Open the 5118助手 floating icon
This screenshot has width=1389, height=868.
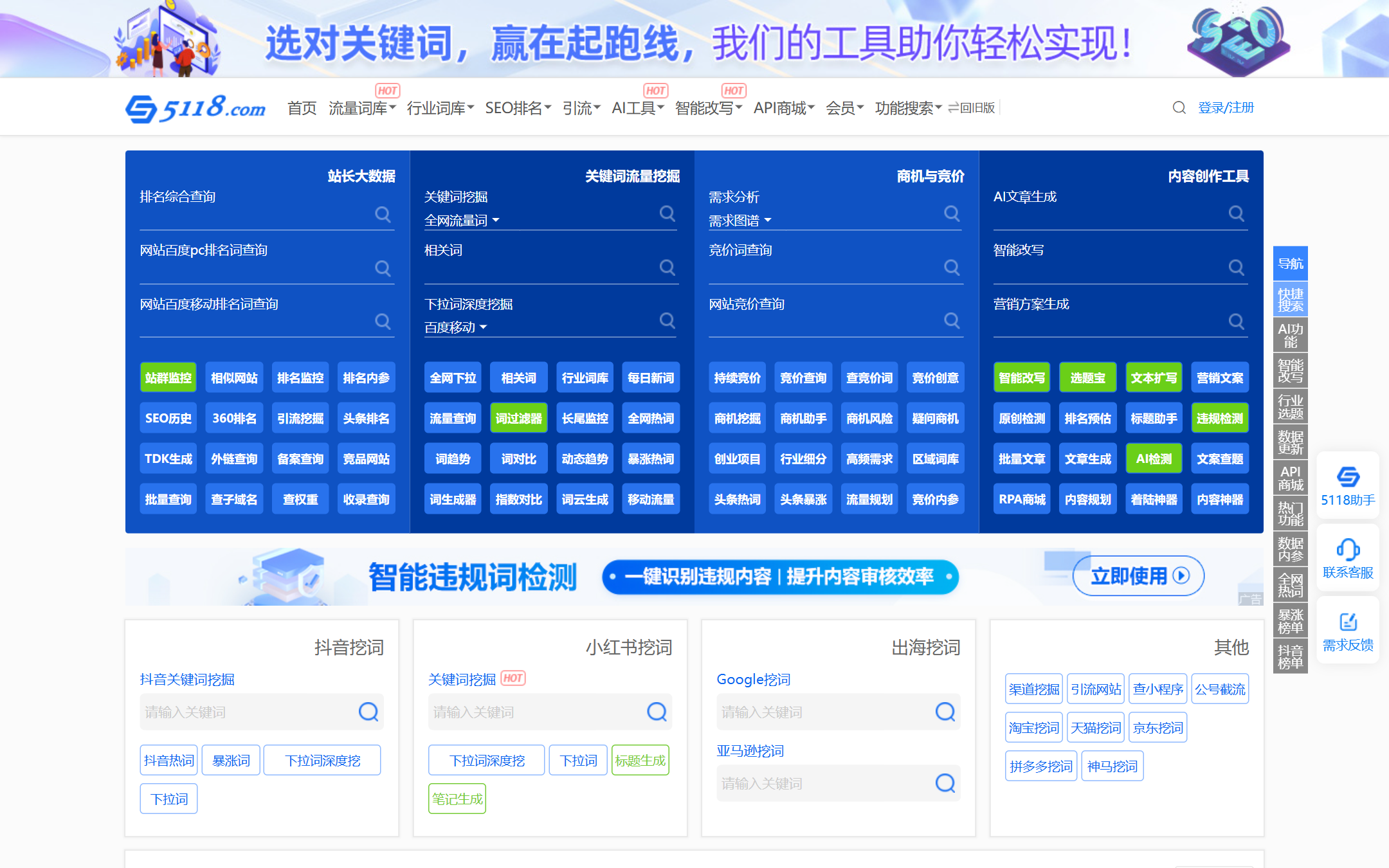1348,487
